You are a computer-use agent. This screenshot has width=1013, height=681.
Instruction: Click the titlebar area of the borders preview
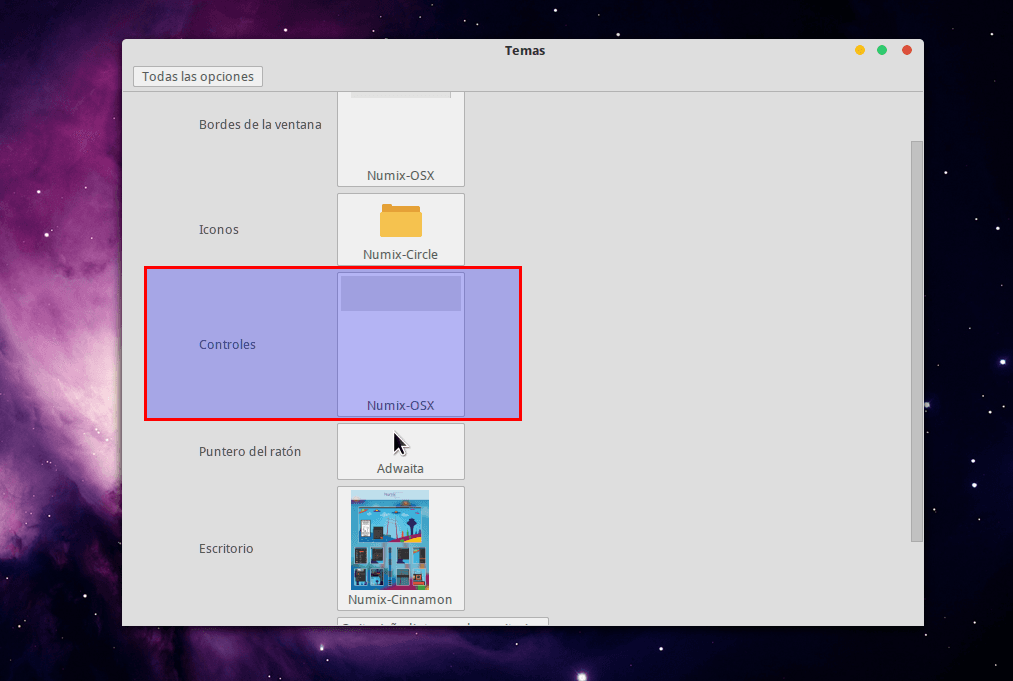[400, 95]
